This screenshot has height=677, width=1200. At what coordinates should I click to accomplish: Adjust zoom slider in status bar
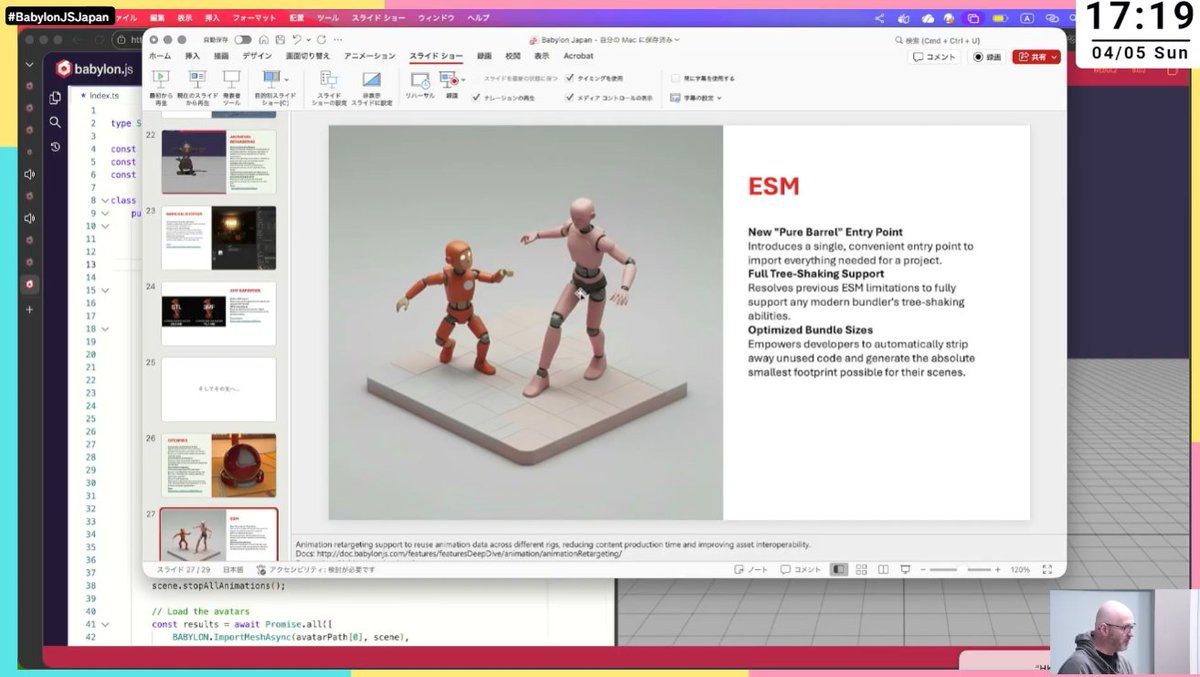[960, 569]
